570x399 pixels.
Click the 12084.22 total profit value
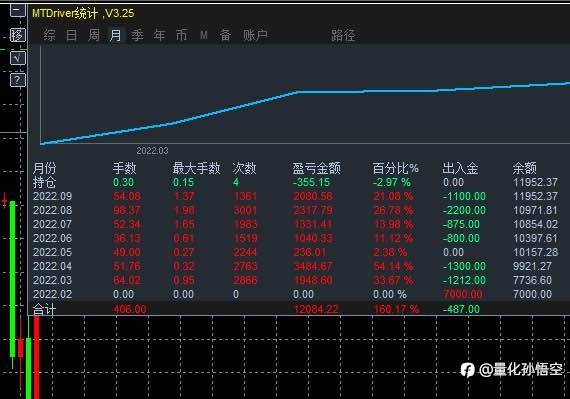coord(316,309)
